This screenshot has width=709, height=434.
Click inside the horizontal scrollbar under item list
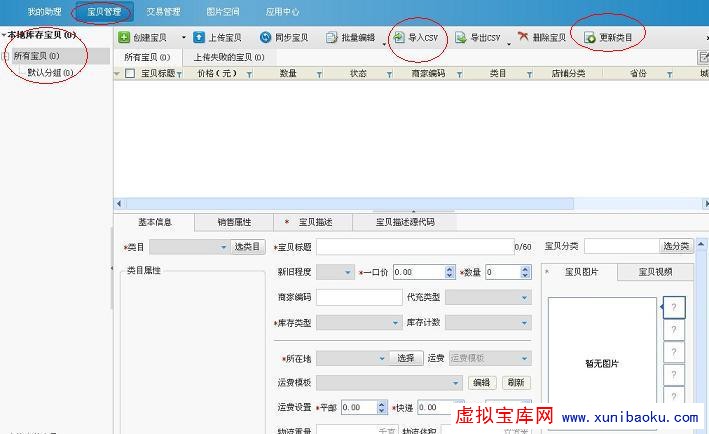click(x=400, y=204)
